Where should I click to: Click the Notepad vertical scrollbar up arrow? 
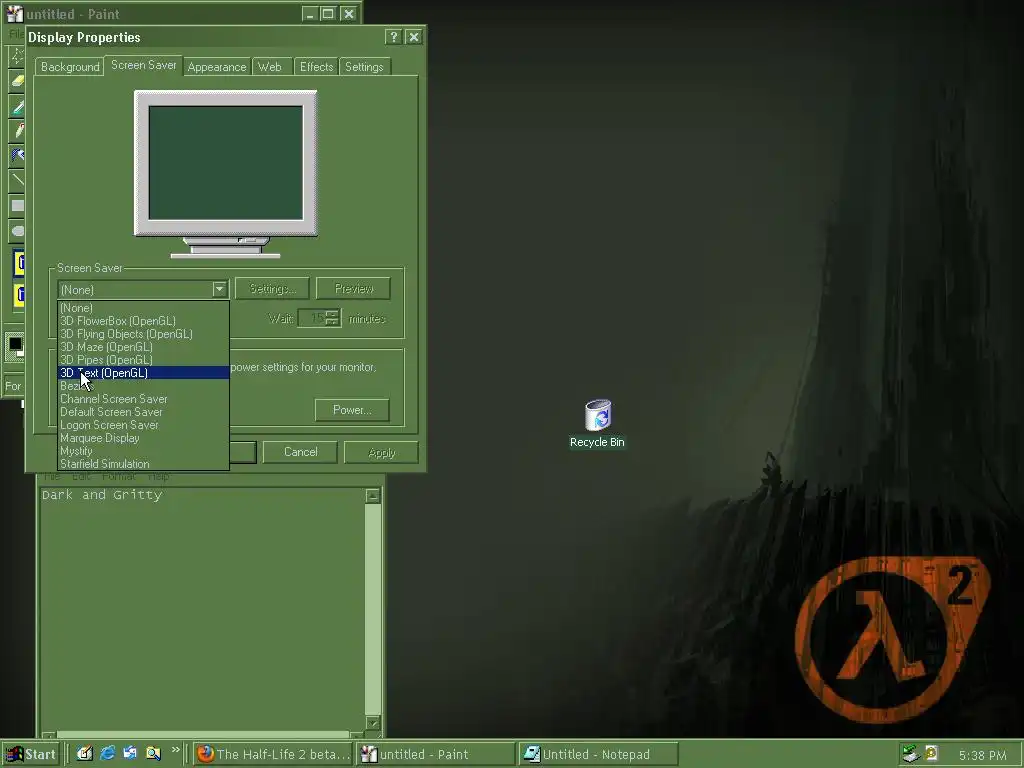[x=373, y=496]
